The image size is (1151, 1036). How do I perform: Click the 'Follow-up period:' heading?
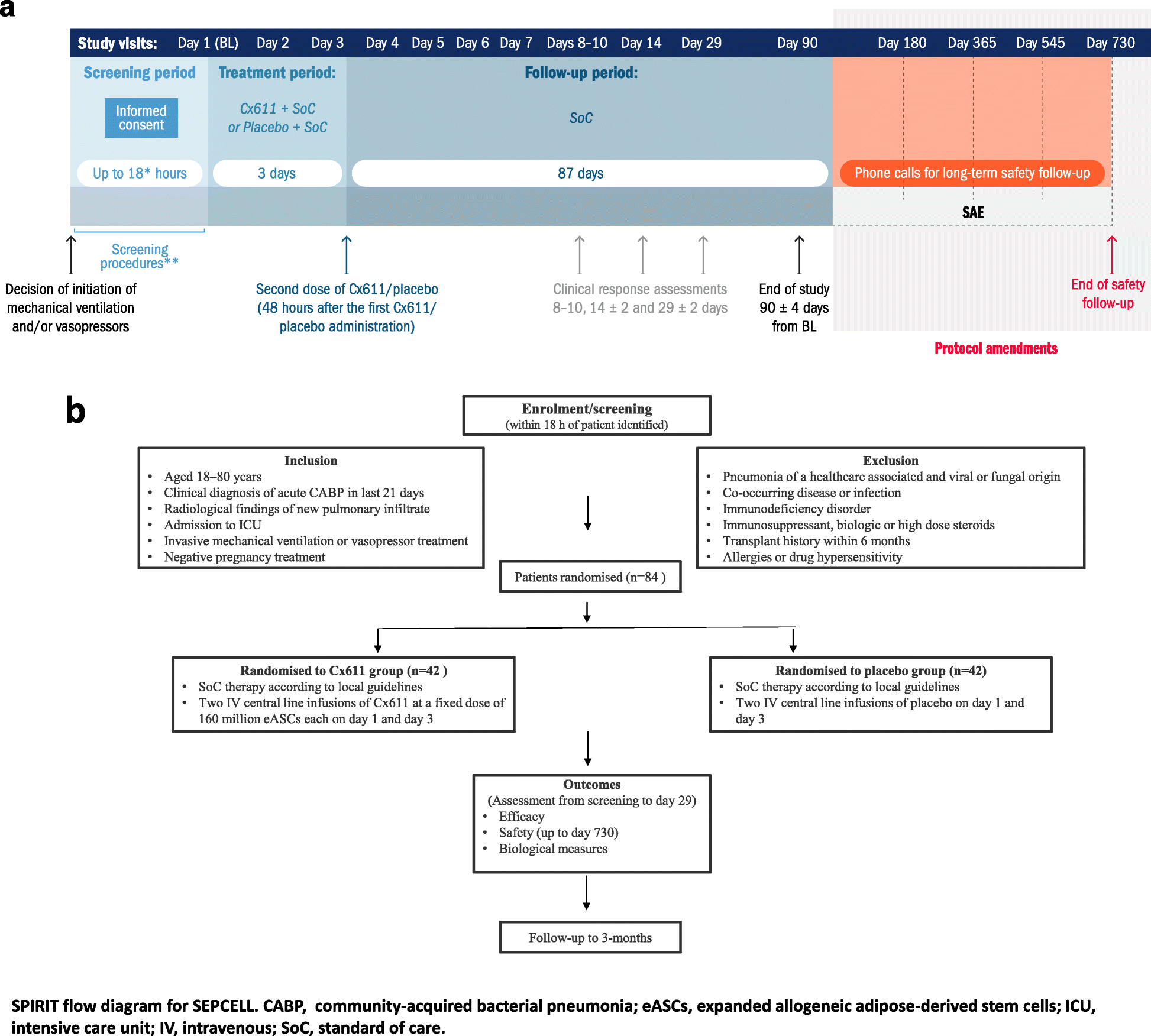(581, 73)
